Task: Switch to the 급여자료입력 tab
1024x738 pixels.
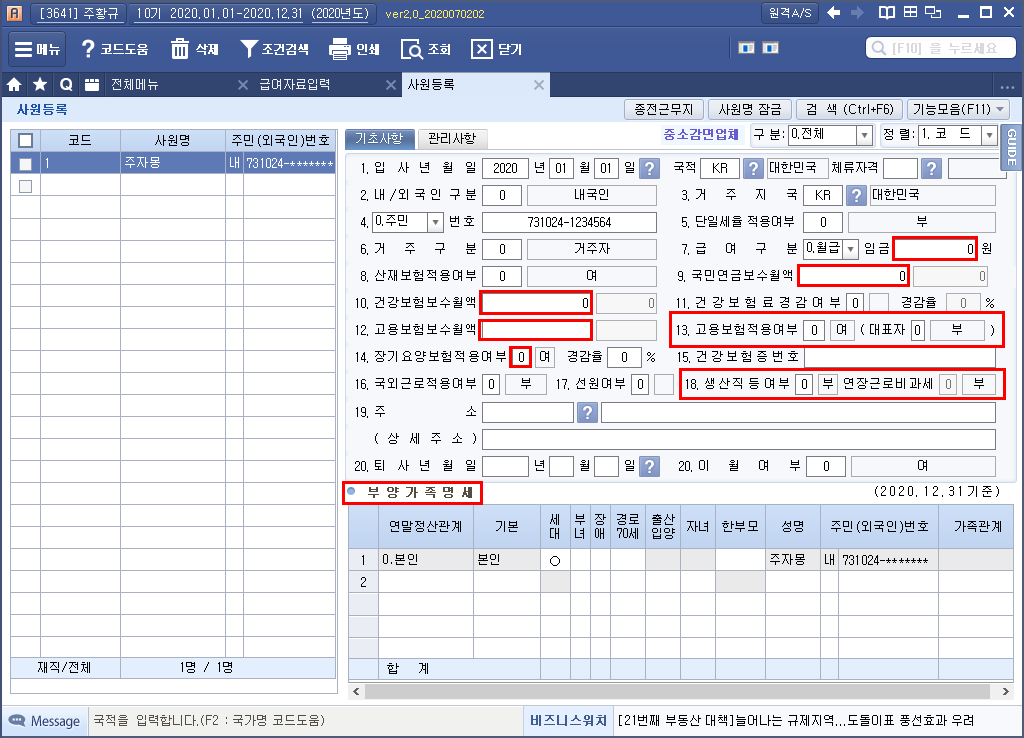Action: tap(295, 84)
